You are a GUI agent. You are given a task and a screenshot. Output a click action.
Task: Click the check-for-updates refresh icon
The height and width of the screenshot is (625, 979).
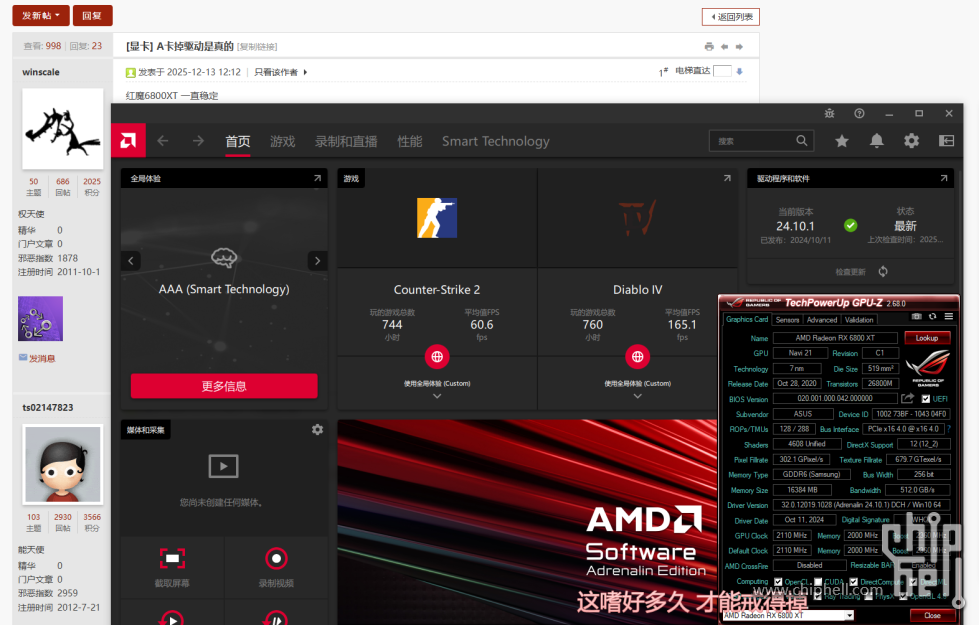882,271
